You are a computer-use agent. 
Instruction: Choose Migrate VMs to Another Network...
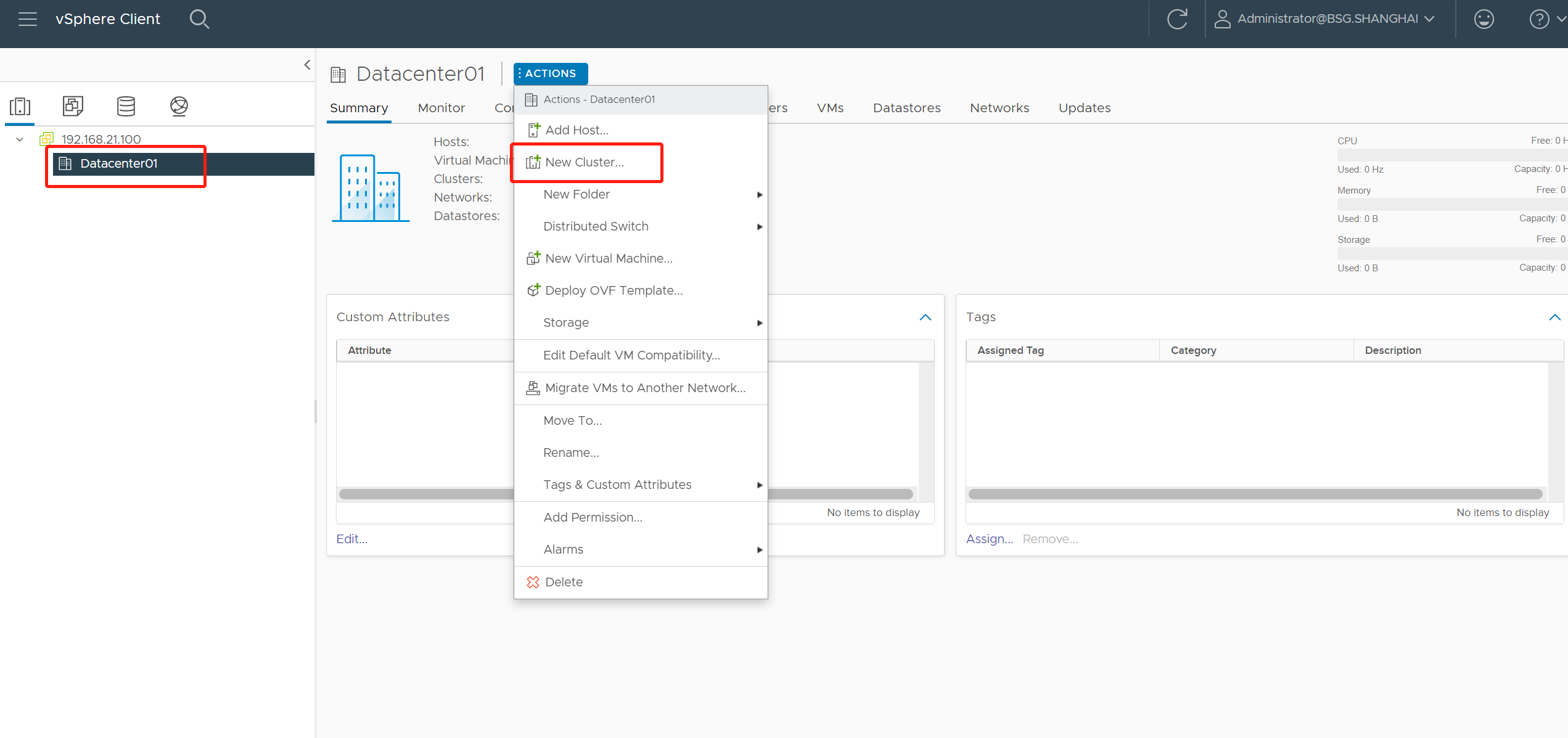tap(641, 388)
